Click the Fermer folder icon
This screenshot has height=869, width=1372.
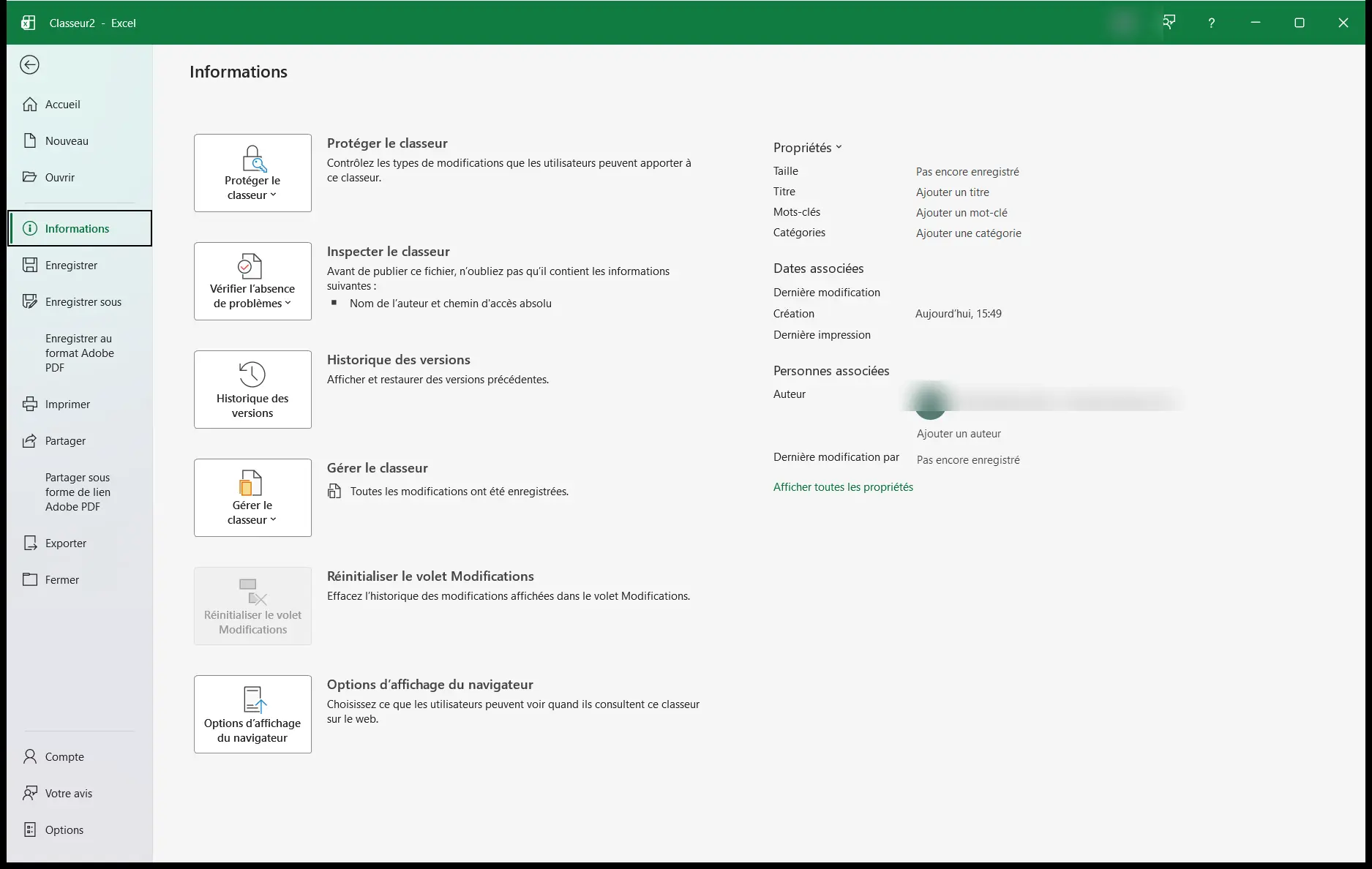pyautogui.click(x=30, y=579)
